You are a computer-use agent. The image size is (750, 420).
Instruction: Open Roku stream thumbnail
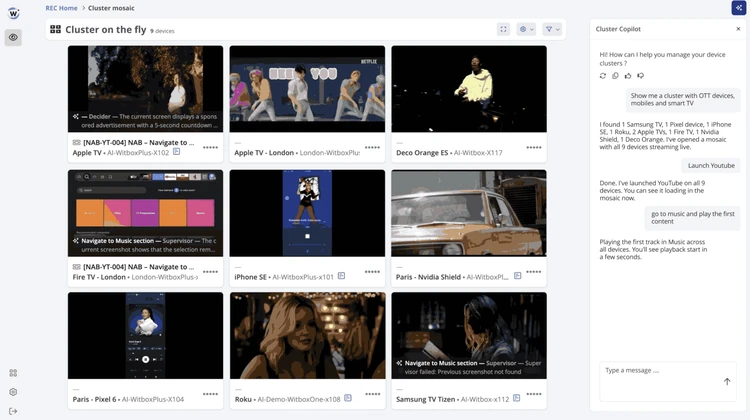coord(307,336)
